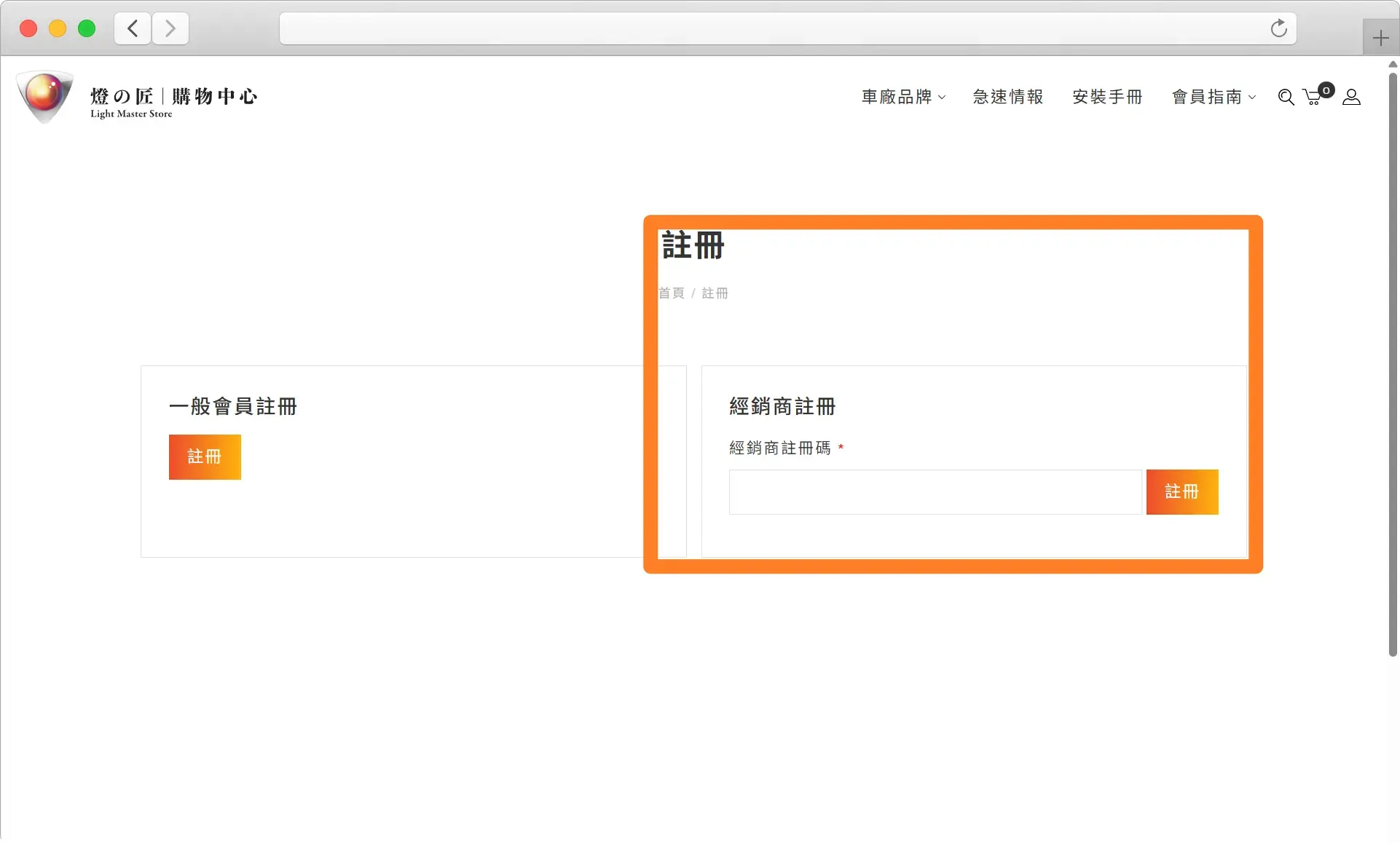This screenshot has height=843, width=1400.
Task: Click the Light Master Store logo
Action: click(45, 97)
